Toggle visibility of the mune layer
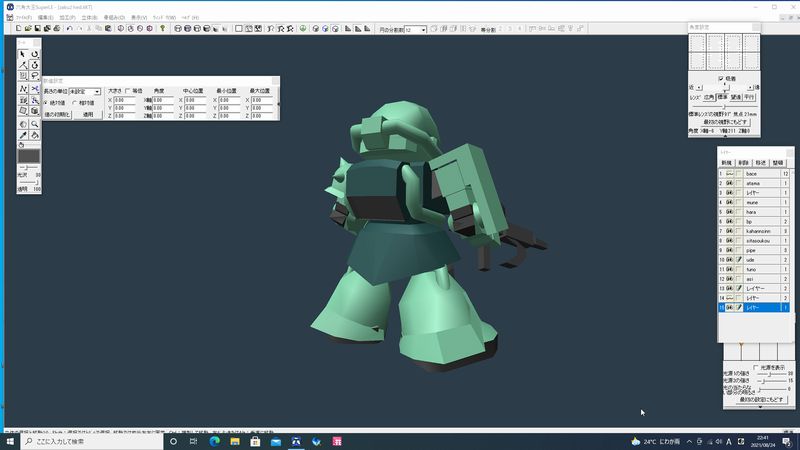The height and width of the screenshot is (450, 800). 730,203
